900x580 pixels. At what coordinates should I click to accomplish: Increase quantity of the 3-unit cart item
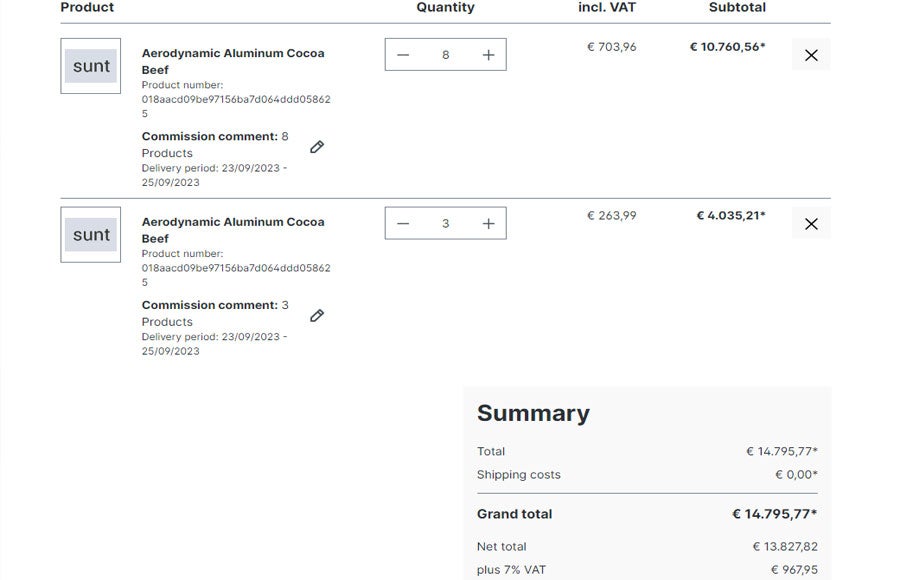click(488, 224)
